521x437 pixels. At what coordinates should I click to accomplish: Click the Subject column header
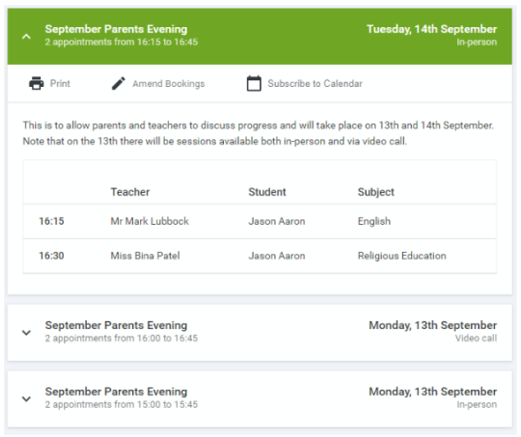pyautogui.click(x=376, y=192)
